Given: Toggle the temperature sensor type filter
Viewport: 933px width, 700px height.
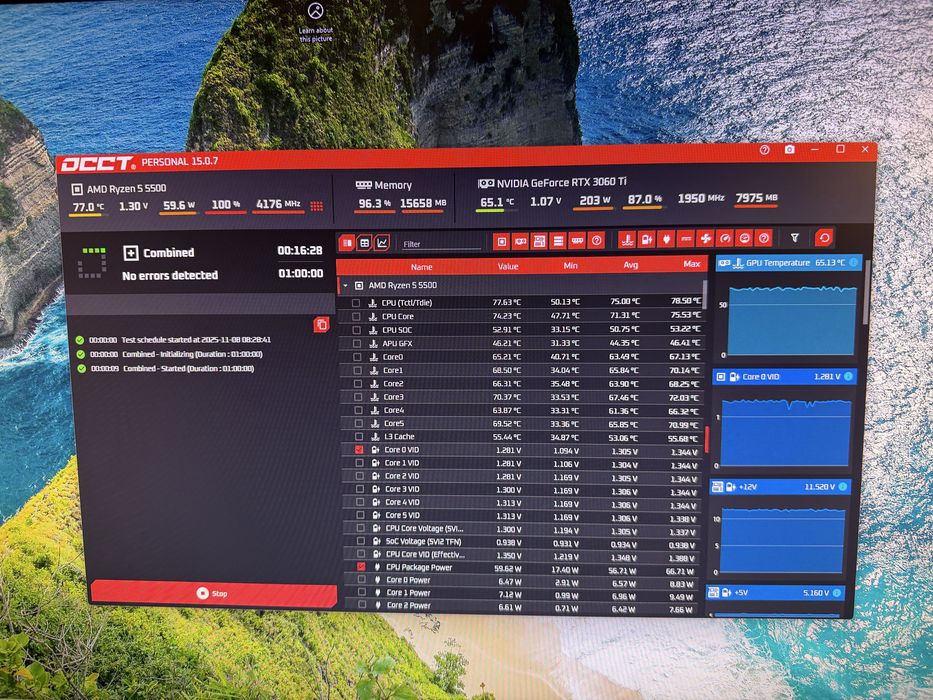Looking at the screenshot, I should point(627,240).
